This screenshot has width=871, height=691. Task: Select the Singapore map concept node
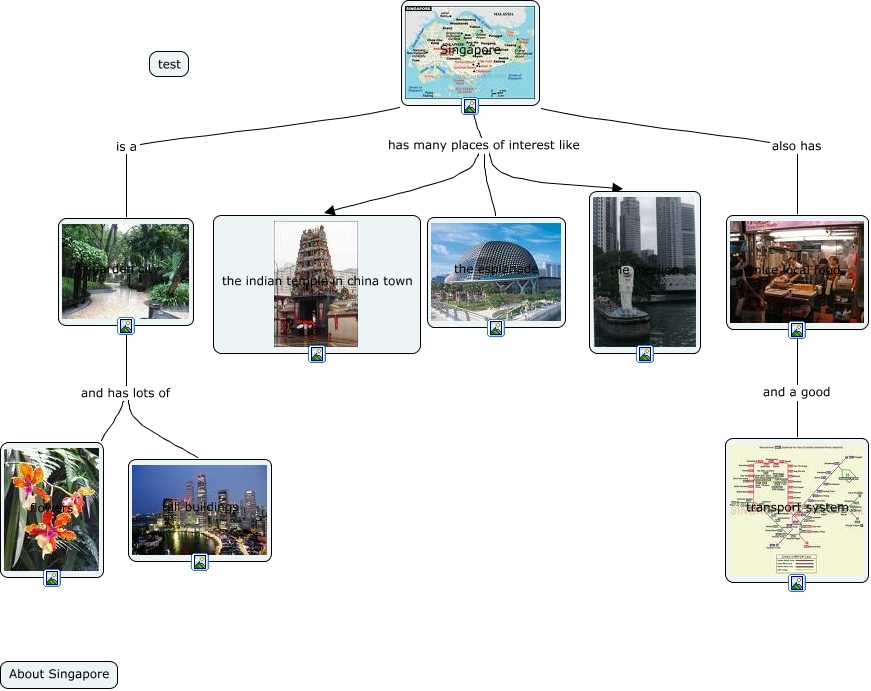click(470, 50)
